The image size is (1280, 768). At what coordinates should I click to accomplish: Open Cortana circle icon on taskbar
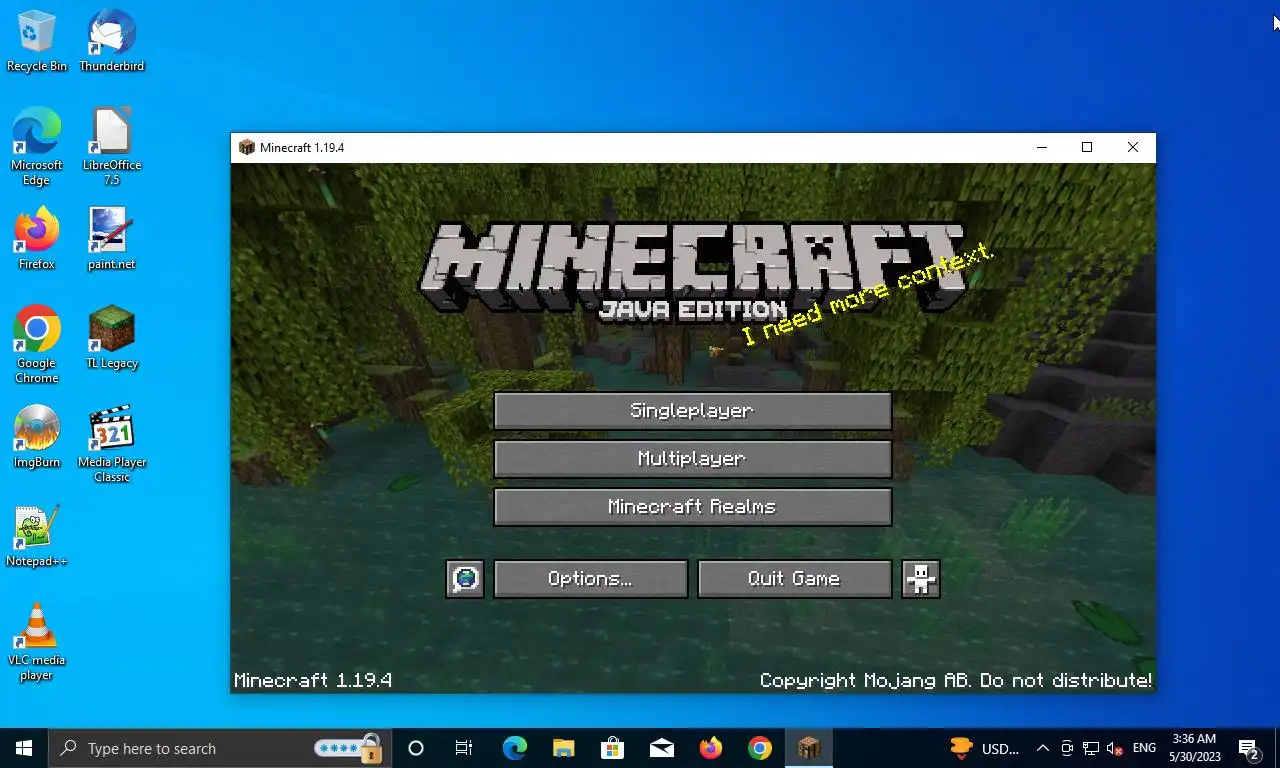tap(416, 748)
